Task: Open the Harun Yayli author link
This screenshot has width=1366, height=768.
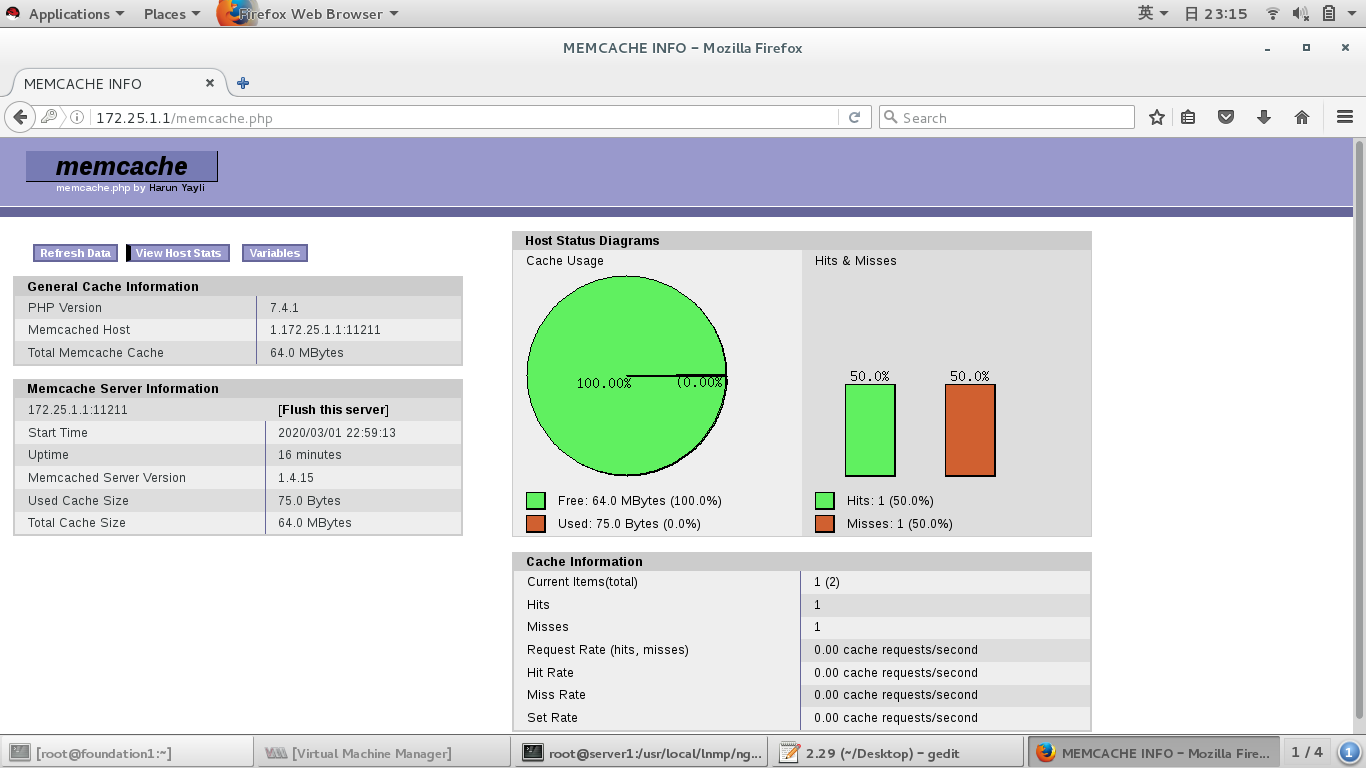Action: pos(177,188)
